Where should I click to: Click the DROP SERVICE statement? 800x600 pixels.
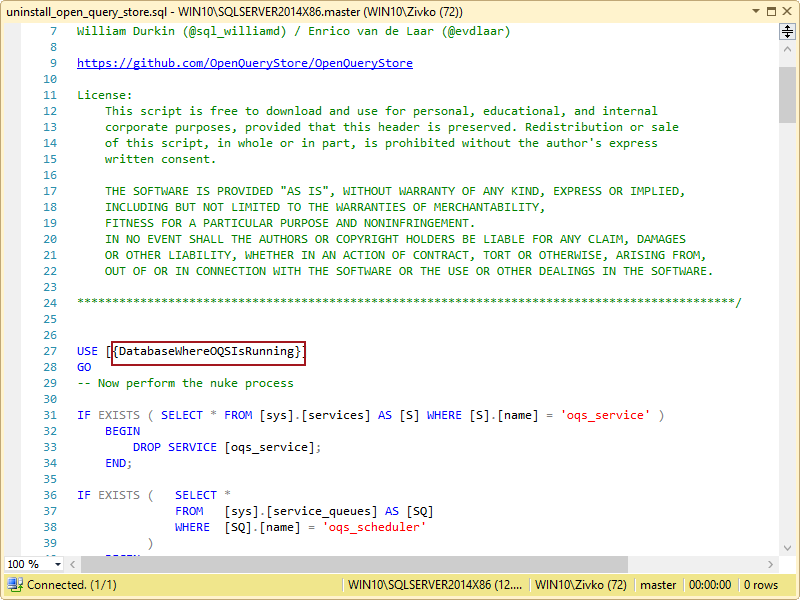point(227,447)
